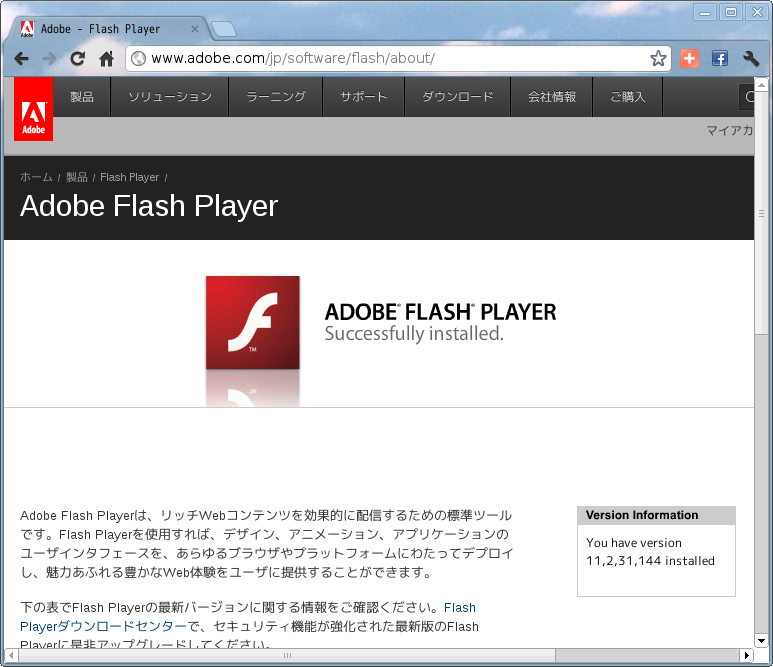The height and width of the screenshot is (667, 773).
Task: Click the horizontal scrollbar left arrow
Action: click(11, 655)
